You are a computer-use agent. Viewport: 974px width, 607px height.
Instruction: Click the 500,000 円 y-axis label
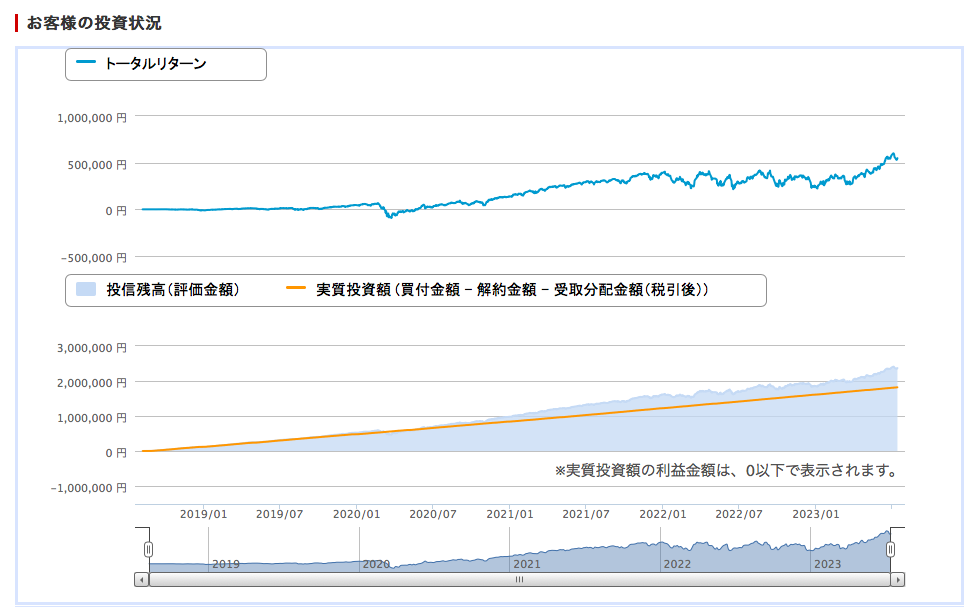click(97, 165)
